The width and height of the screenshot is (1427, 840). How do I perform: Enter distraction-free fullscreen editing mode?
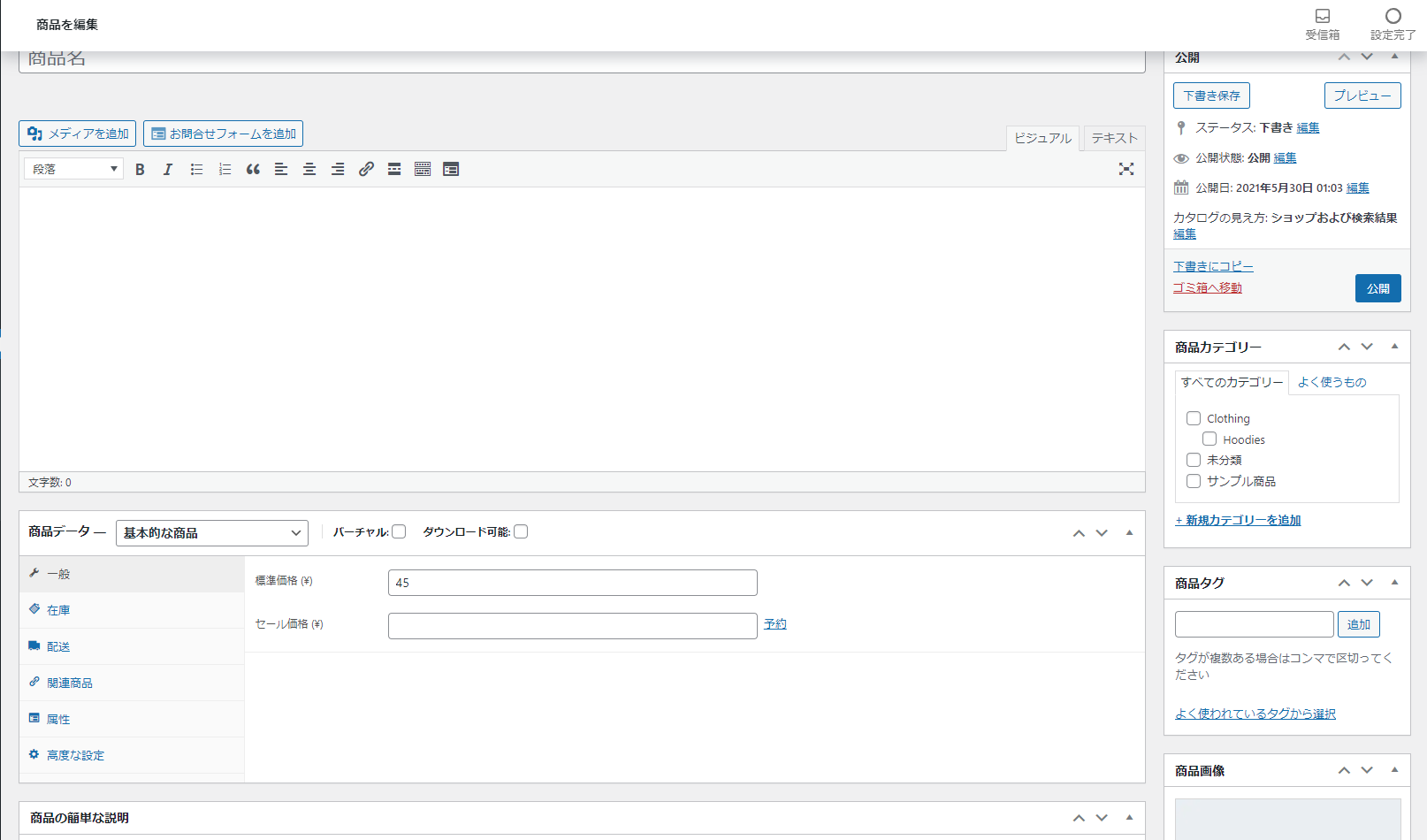[x=1126, y=169]
